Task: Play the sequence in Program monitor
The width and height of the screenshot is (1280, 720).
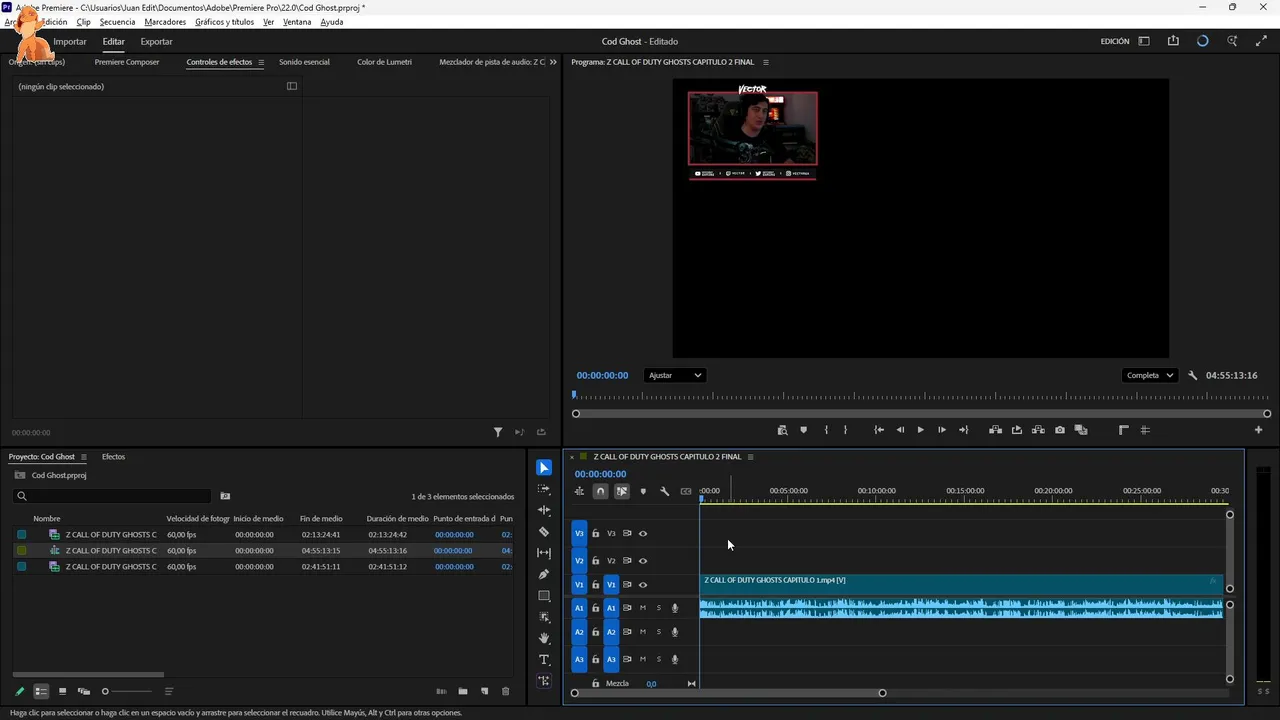Action: click(x=920, y=430)
